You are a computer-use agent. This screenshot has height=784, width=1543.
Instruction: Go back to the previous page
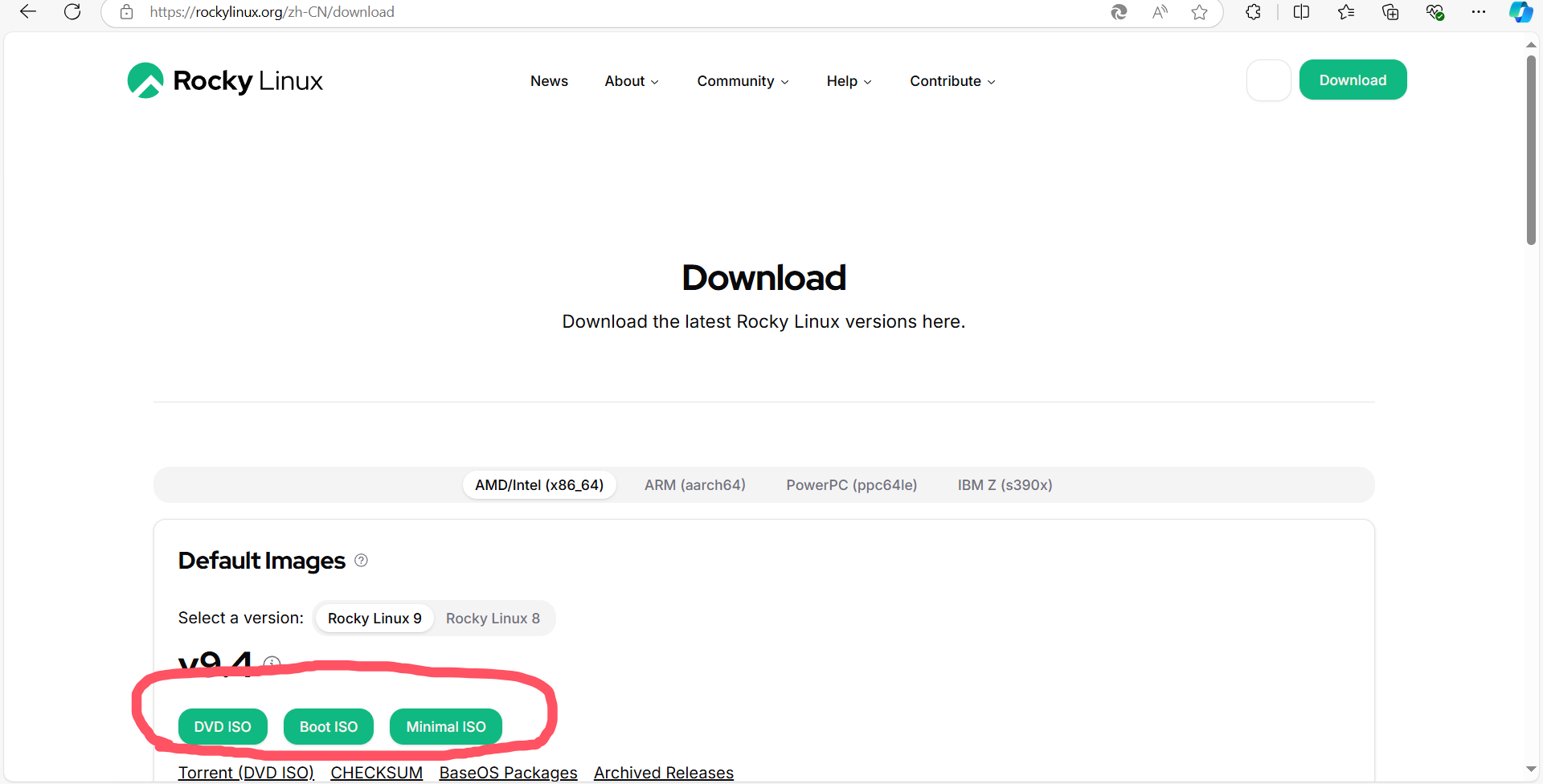pyautogui.click(x=28, y=12)
